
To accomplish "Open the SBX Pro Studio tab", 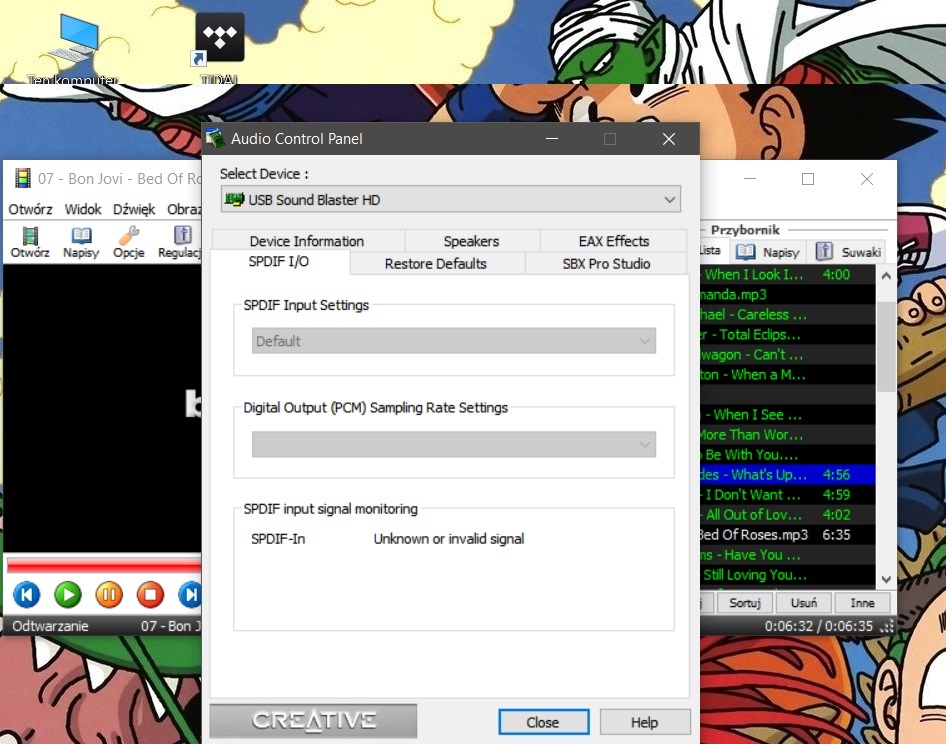I will pos(606,264).
